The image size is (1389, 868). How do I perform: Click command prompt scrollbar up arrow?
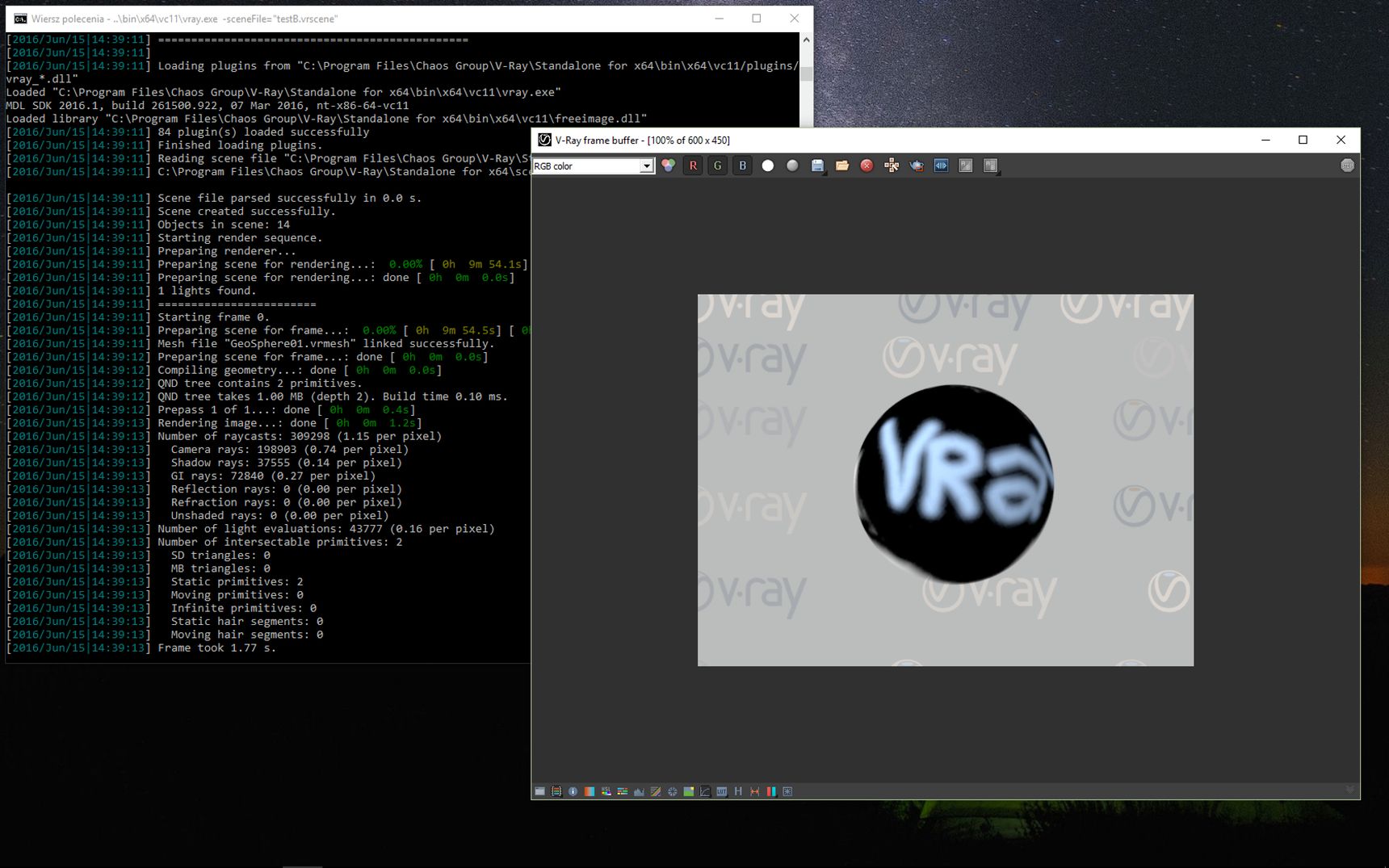coord(806,40)
